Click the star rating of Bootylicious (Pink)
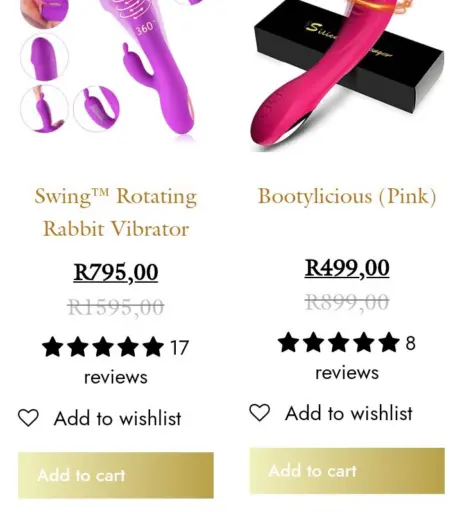 click(x=338, y=342)
